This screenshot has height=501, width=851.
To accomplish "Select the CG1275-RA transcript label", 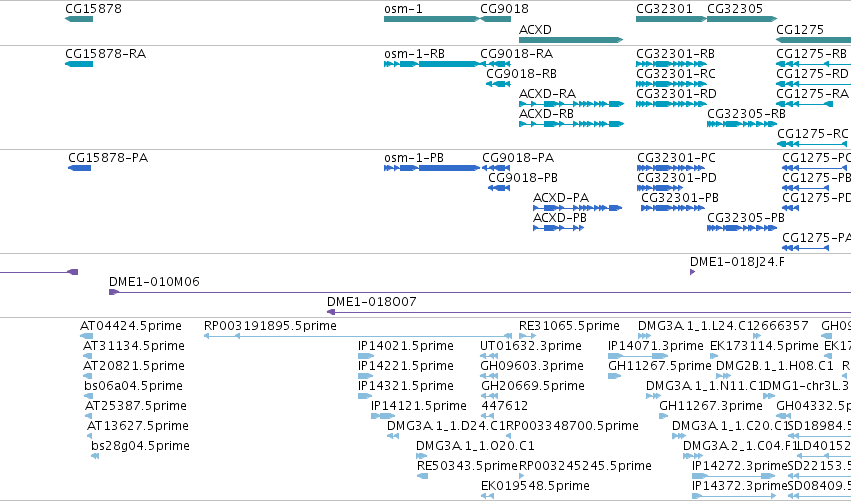I will (812, 94).
